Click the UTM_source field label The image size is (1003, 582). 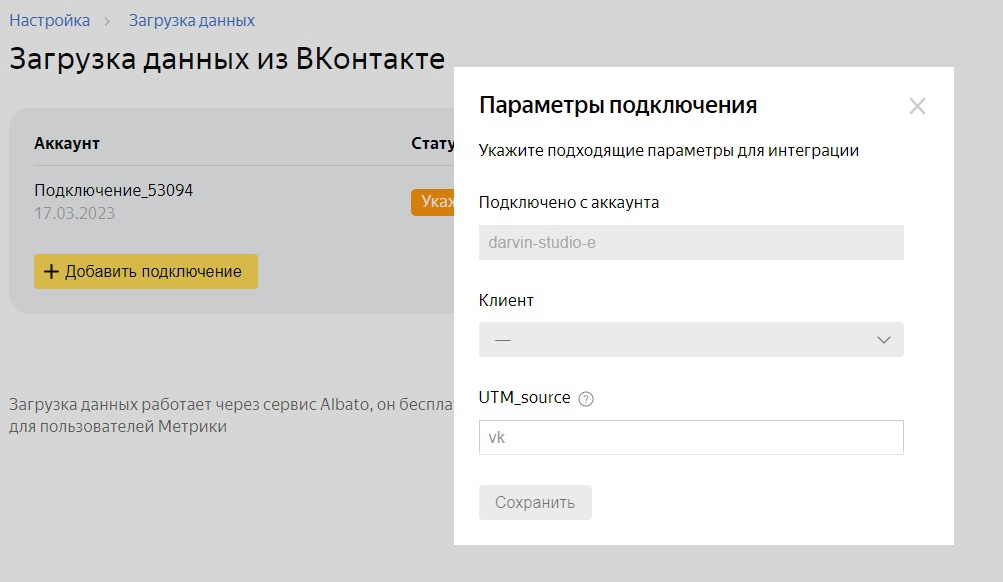click(x=524, y=398)
